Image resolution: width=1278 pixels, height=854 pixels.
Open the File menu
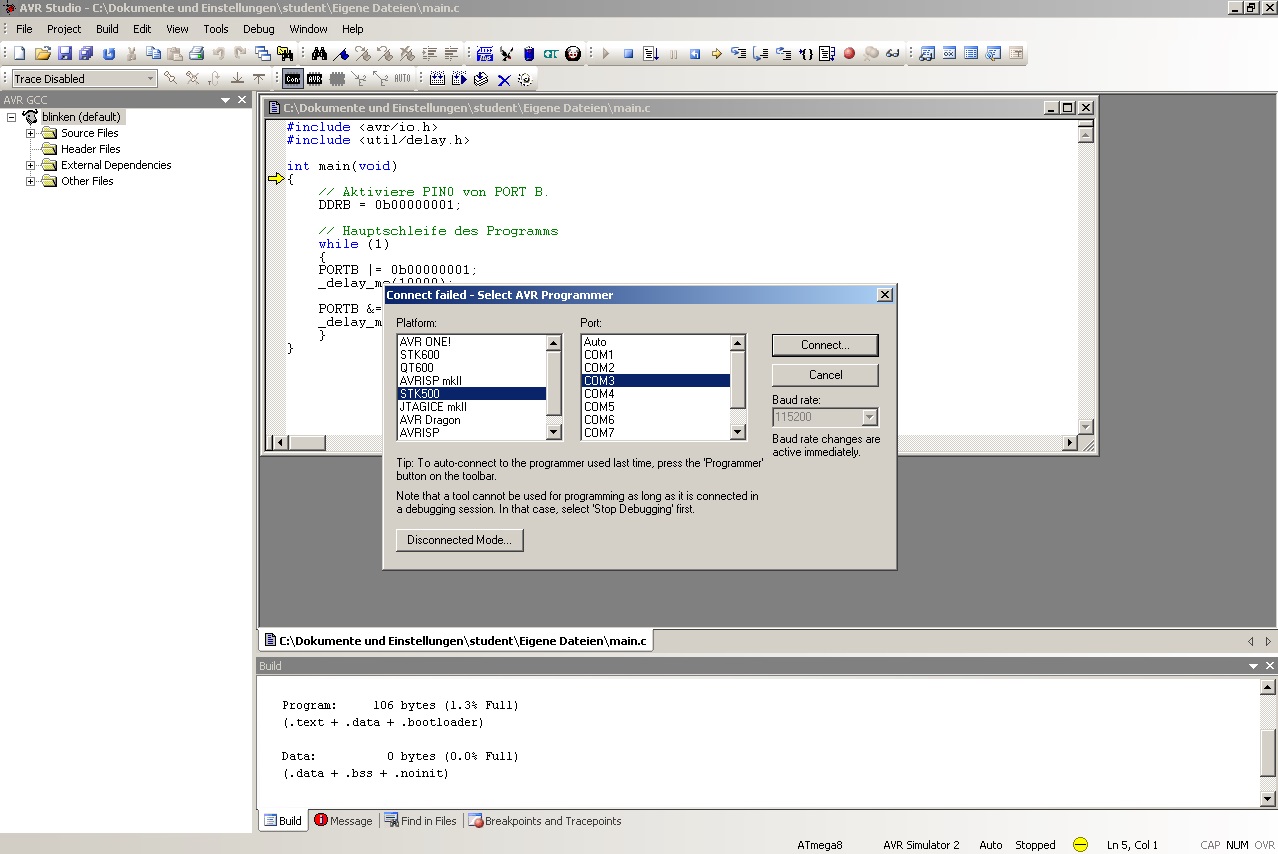click(x=24, y=29)
